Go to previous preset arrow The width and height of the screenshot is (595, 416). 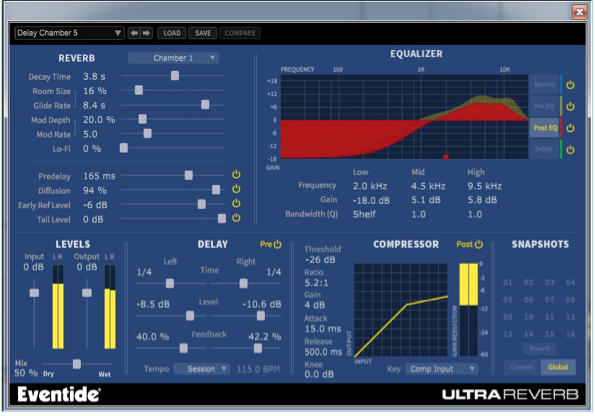point(134,33)
